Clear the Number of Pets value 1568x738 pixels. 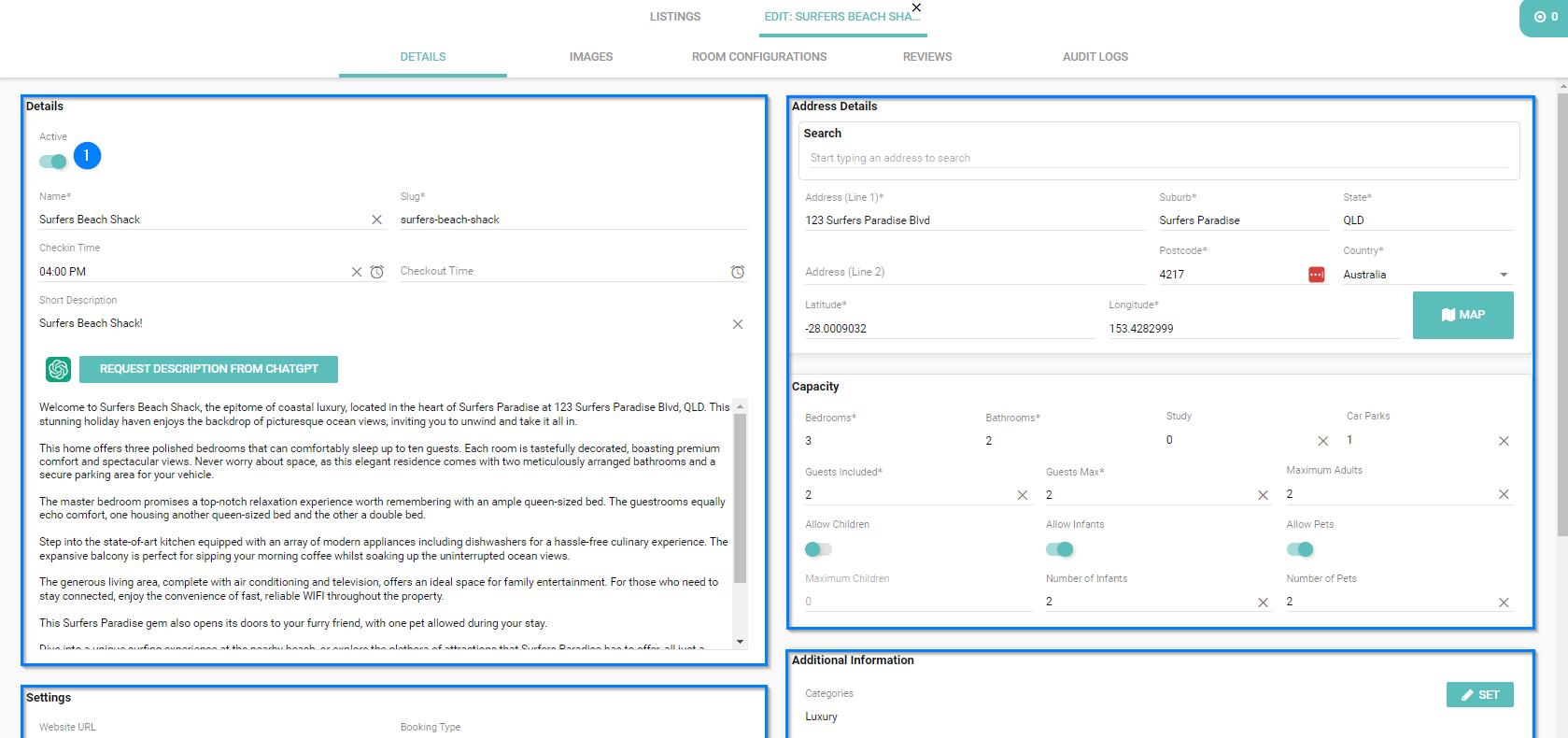coord(1504,603)
